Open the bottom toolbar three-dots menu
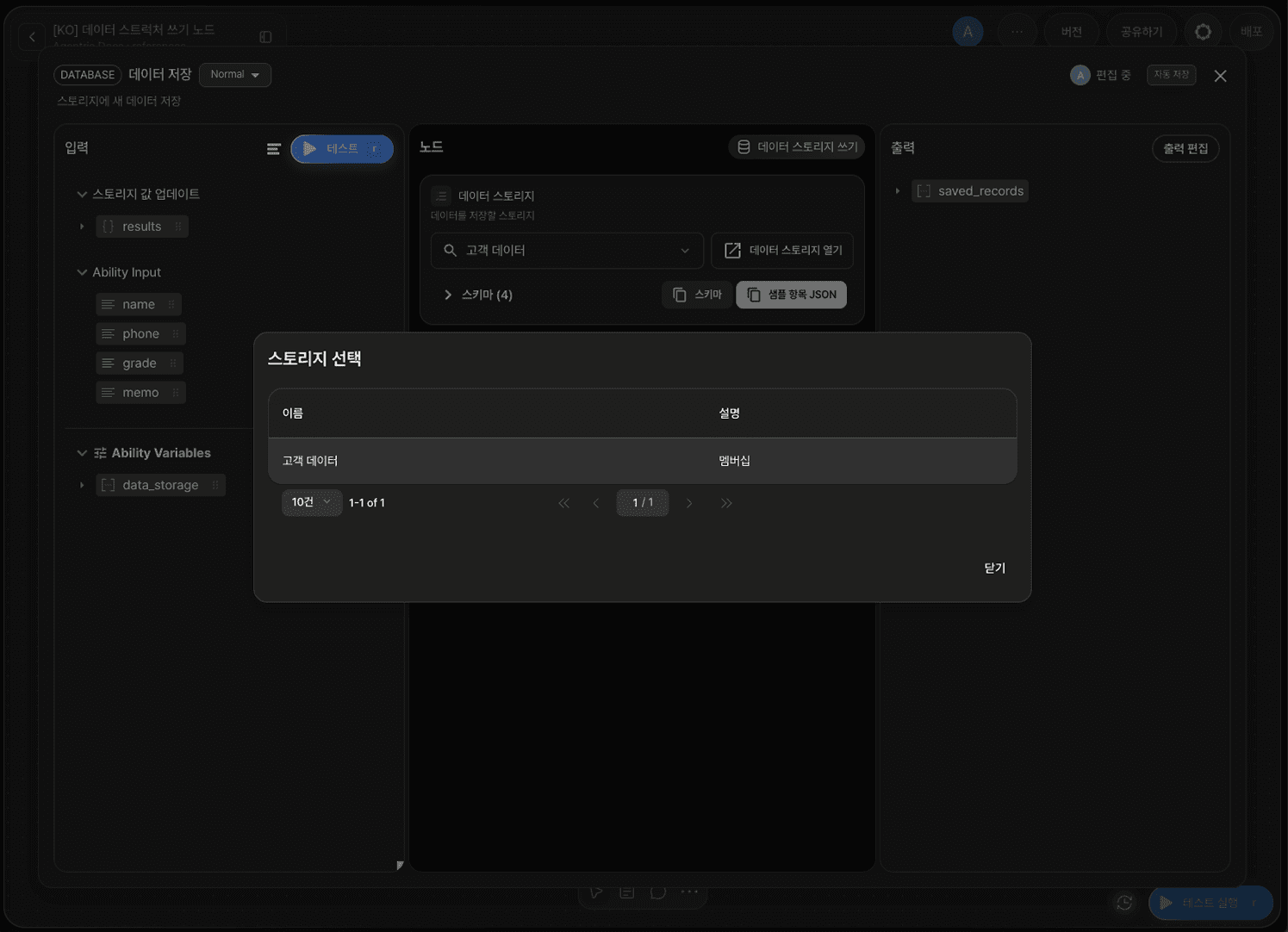 (689, 892)
